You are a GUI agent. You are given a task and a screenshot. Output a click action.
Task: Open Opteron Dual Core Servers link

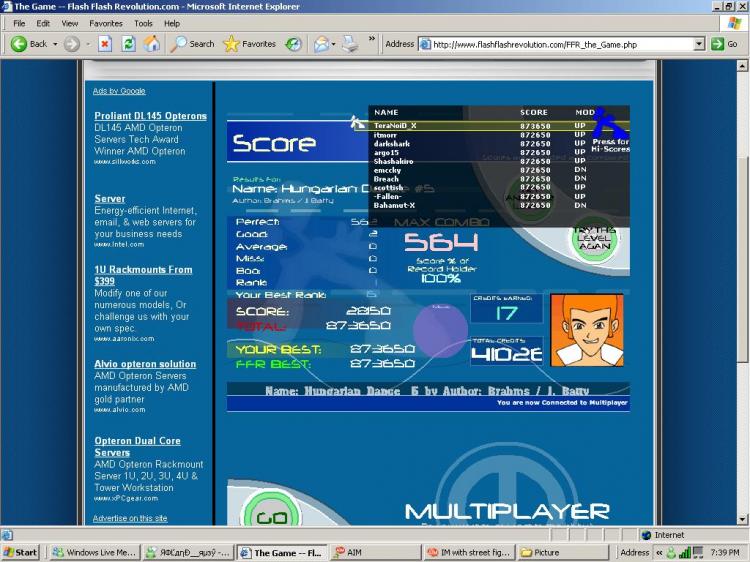pyautogui.click(x=137, y=447)
